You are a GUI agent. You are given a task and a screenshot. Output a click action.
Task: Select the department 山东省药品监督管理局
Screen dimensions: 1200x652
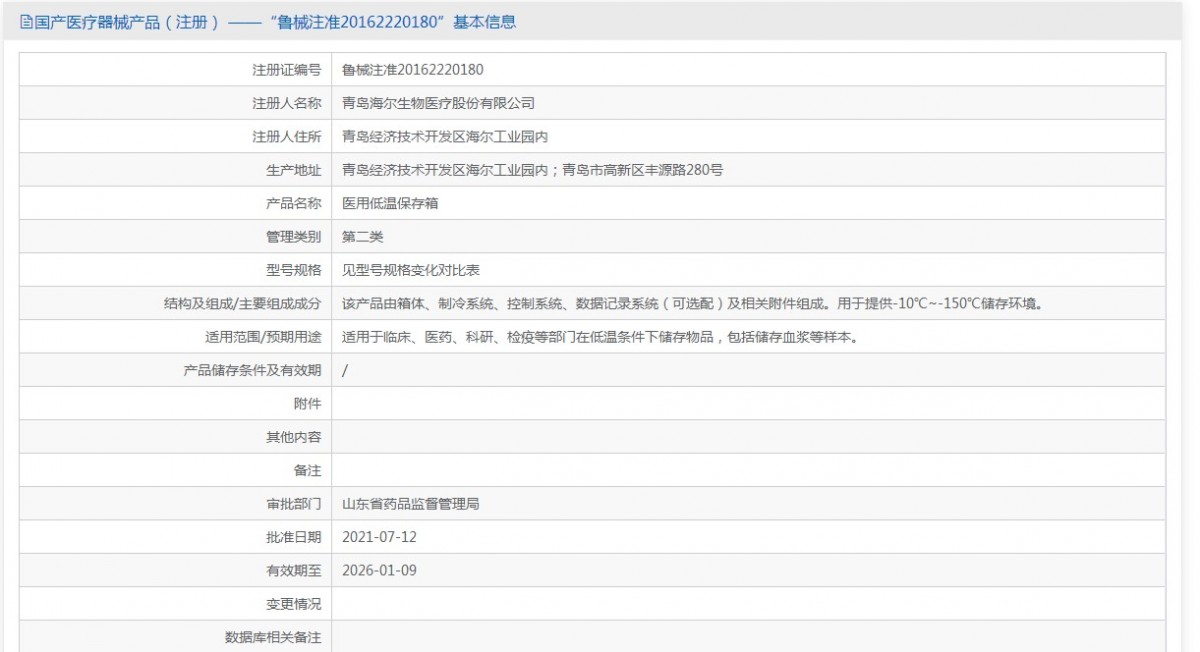pyautogui.click(x=411, y=504)
